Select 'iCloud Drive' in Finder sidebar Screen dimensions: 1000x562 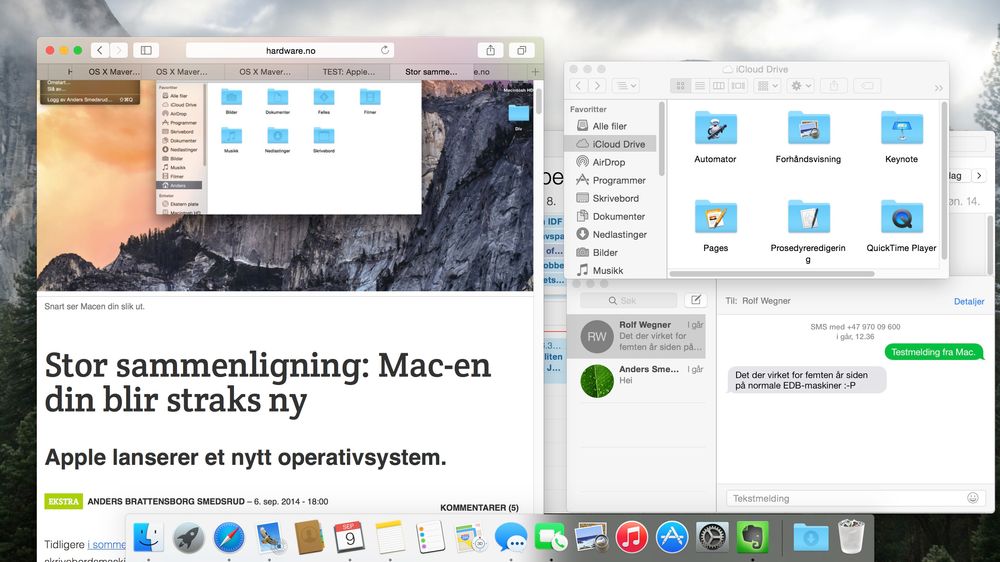click(611, 144)
